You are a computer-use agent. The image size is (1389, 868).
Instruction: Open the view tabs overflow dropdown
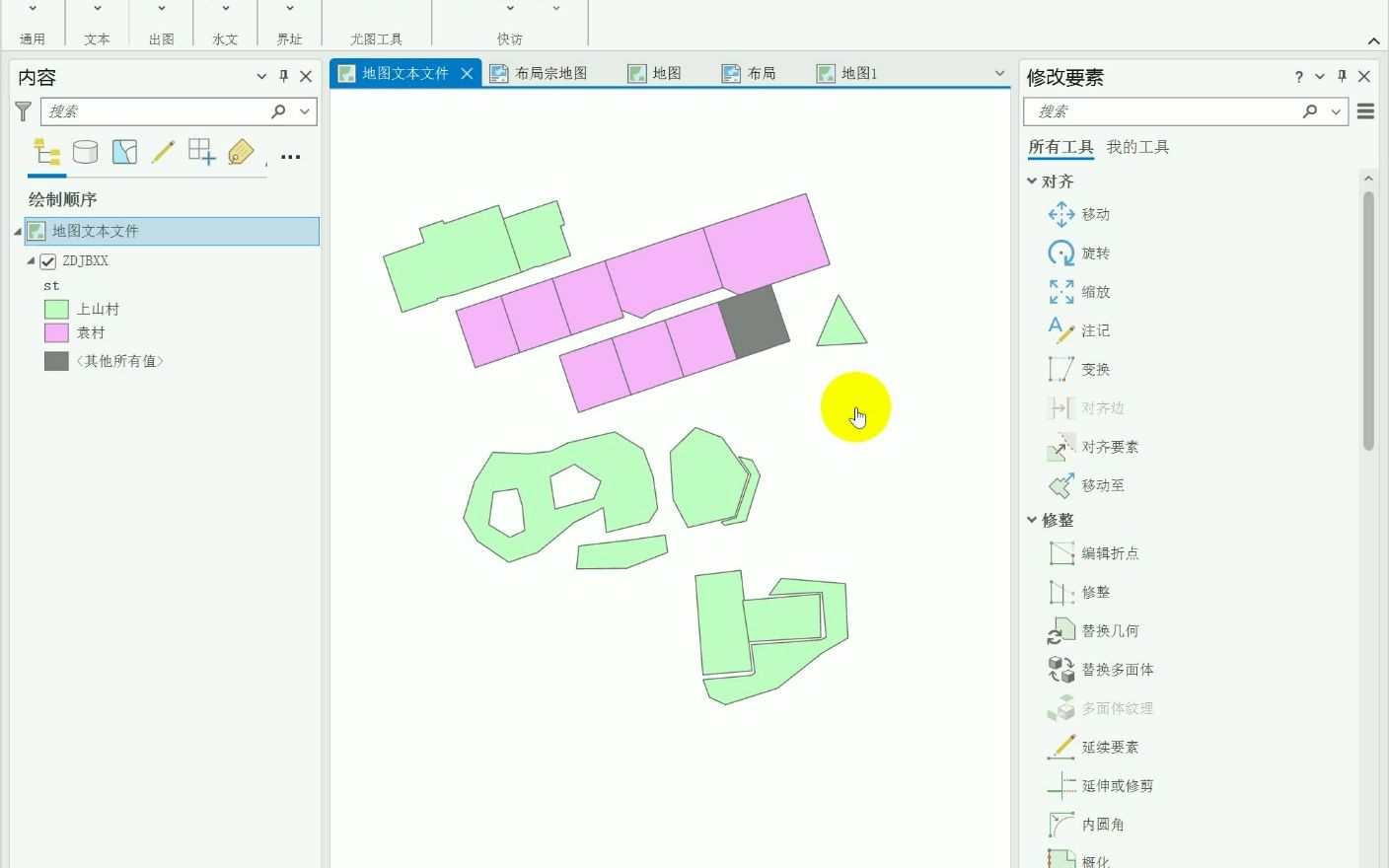point(999,73)
